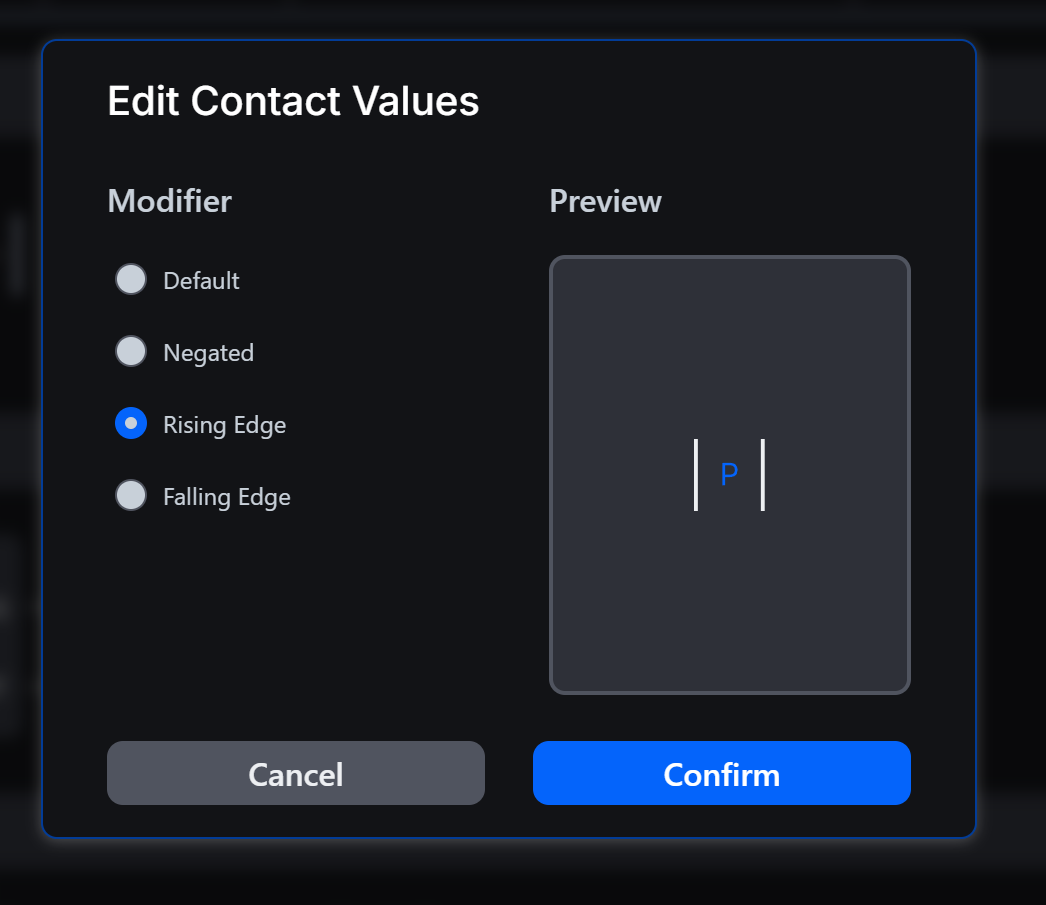Click the "Negated" option label

click(208, 353)
